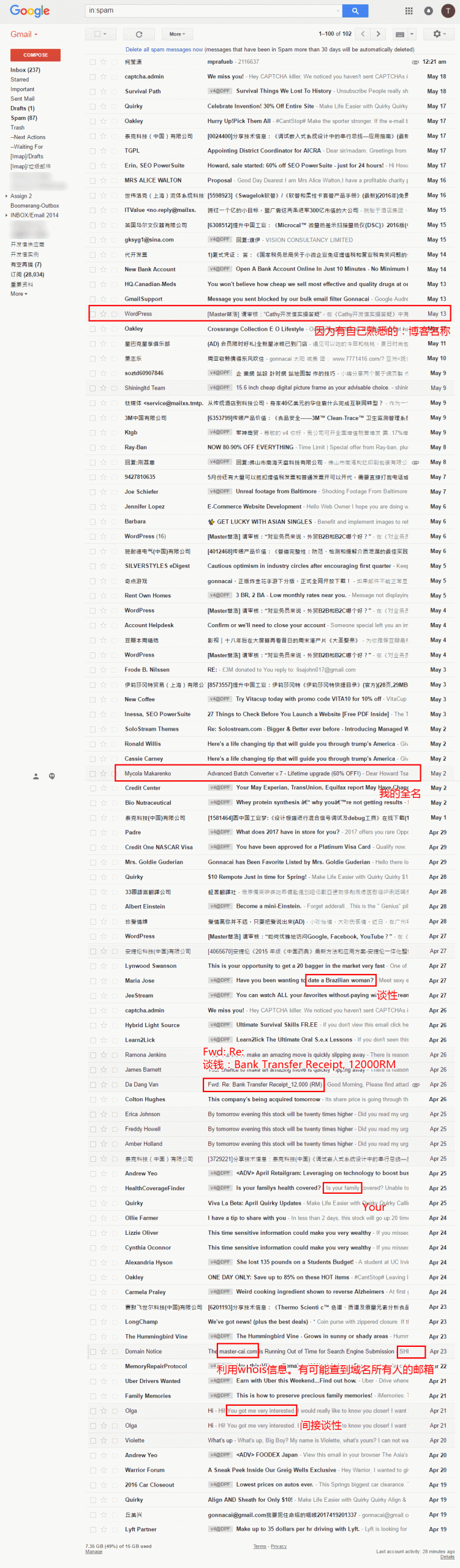
Task: Open the Sent Mail folder
Action: (x=22, y=99)
